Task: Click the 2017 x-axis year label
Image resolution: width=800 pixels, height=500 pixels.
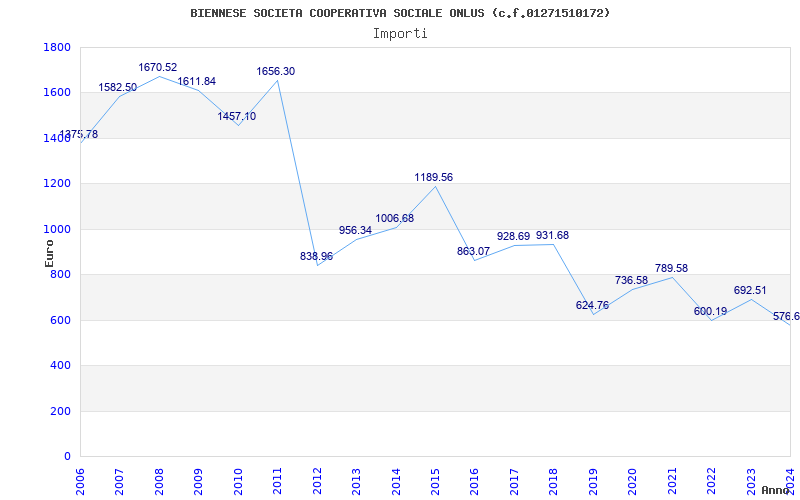Action: [x=514, y=482]
